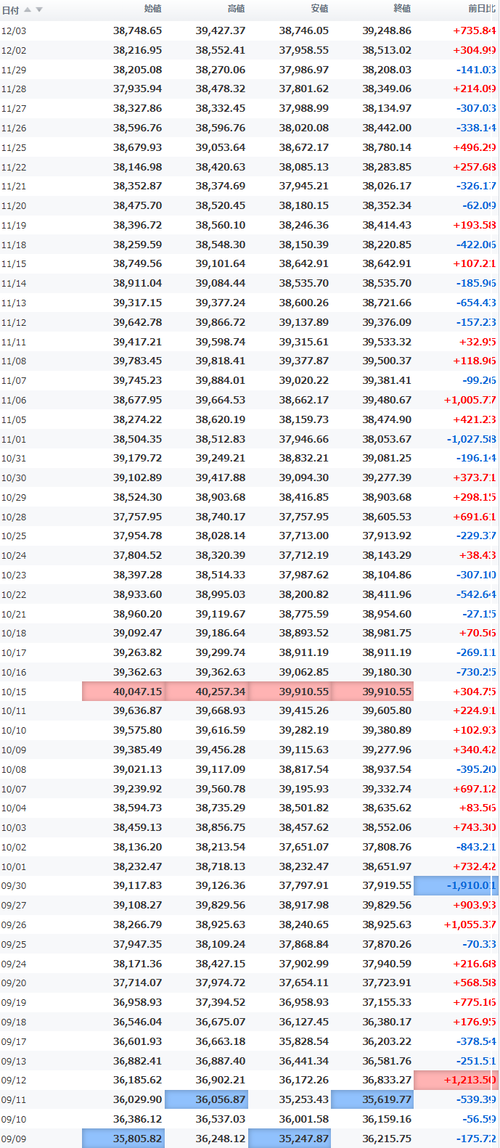Image resolution: width=500 pixels, height=1148 pixels.
Task: Select closing value 39,248.86 on 12/03
Action: coord(387,31)
